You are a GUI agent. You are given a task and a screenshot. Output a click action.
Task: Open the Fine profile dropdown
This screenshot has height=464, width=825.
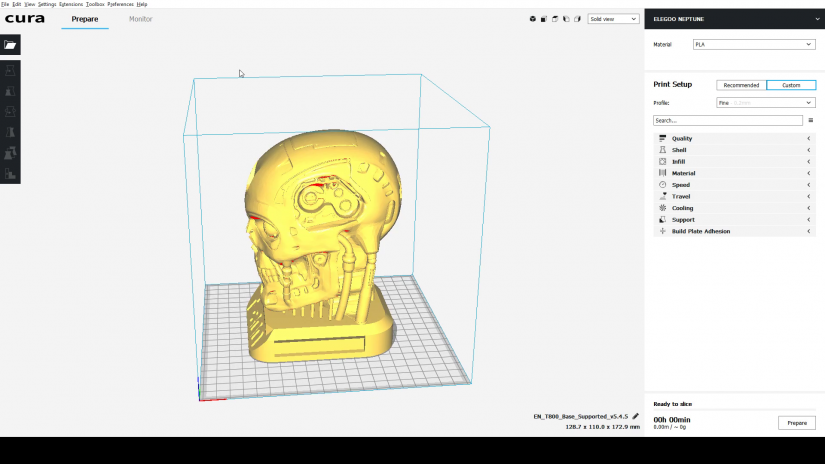click(766, 103)
